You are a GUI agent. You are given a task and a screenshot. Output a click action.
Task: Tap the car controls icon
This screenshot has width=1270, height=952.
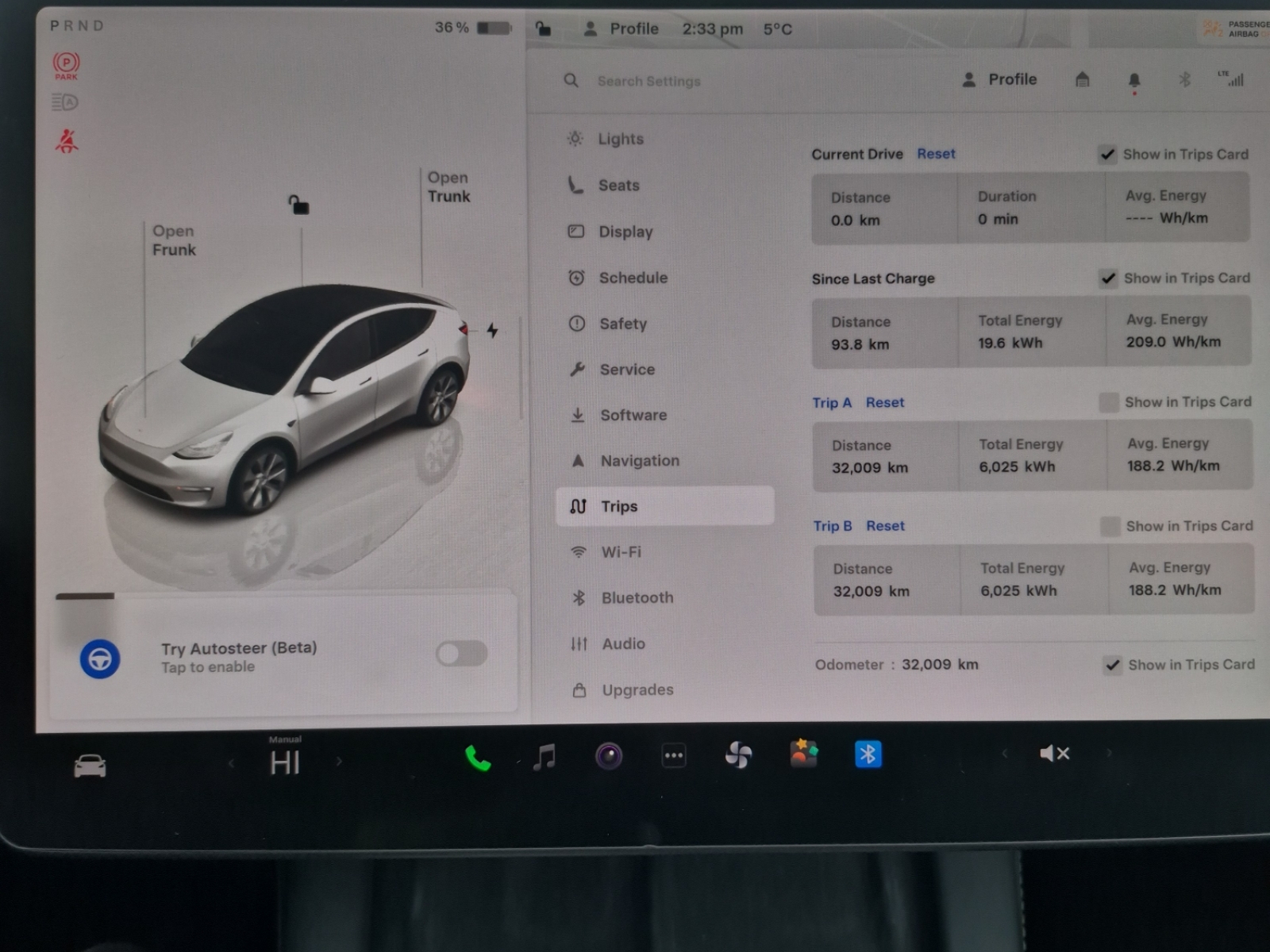pyautogui.click(x=90, y=766)
